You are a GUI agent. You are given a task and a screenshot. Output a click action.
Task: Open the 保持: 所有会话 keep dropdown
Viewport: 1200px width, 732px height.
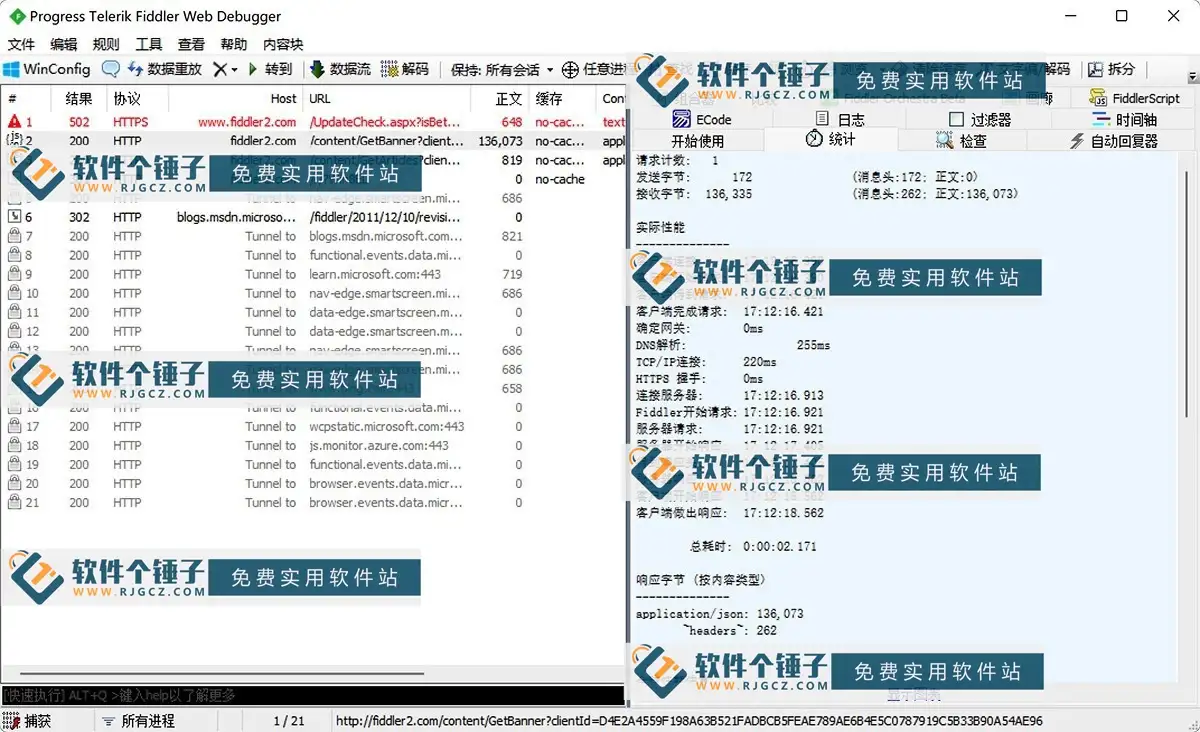pos(502,69)
